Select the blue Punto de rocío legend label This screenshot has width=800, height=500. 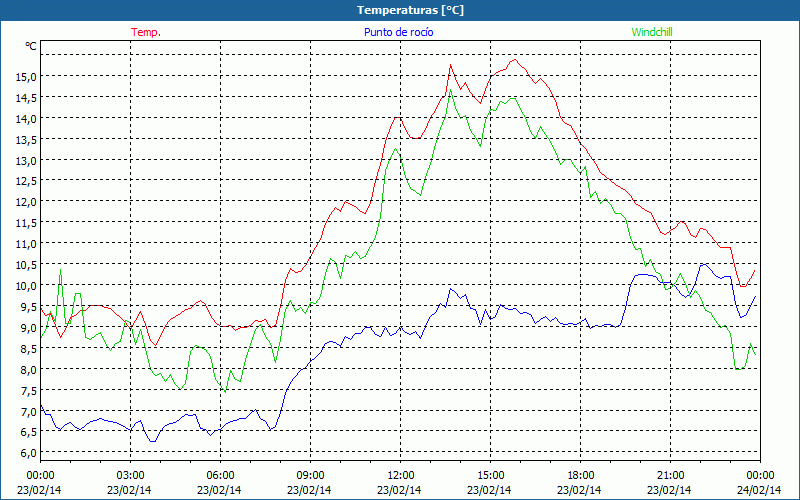coord(398,32)
